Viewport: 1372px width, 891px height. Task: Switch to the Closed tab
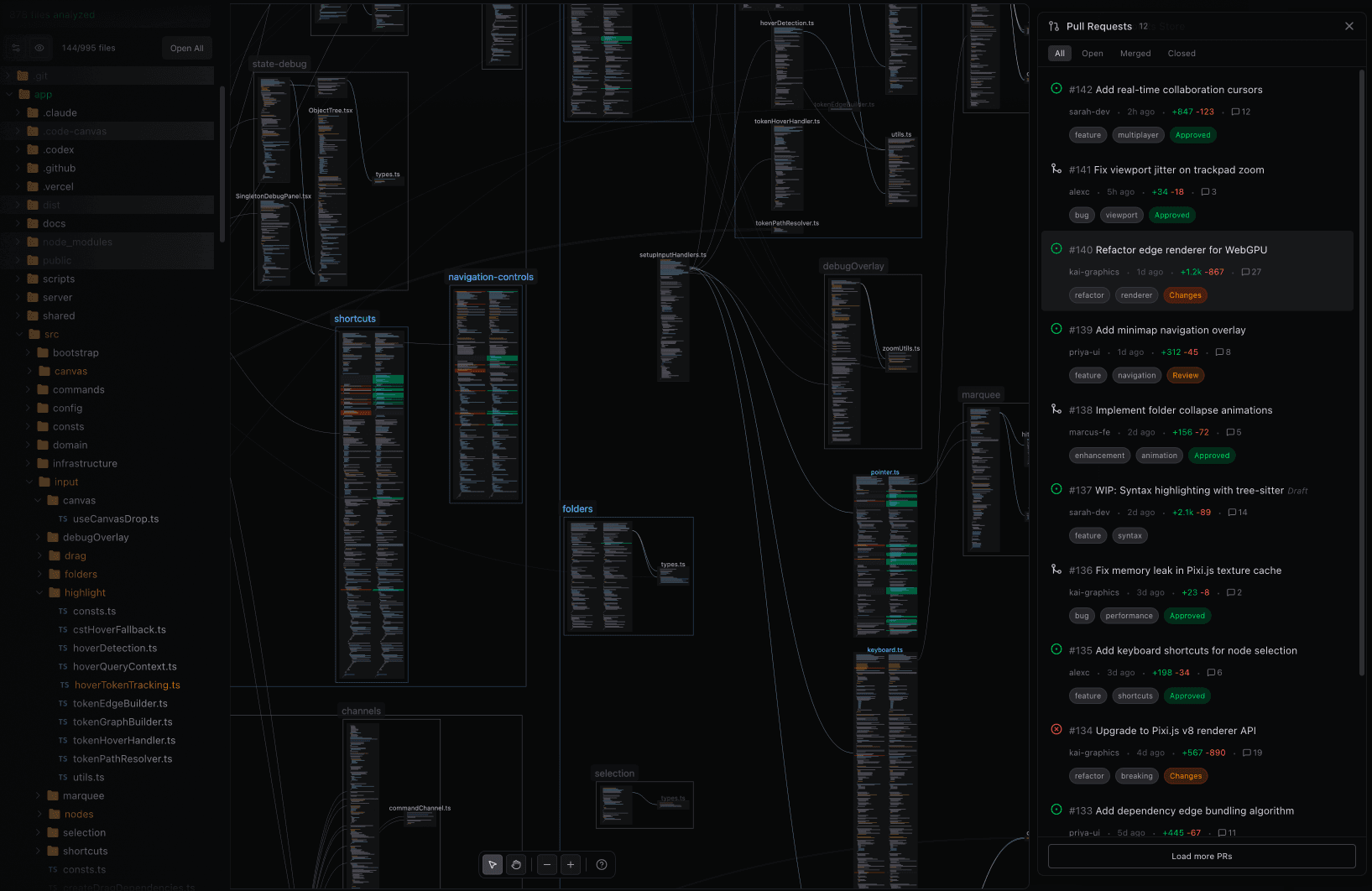[x=1182, y=53]
